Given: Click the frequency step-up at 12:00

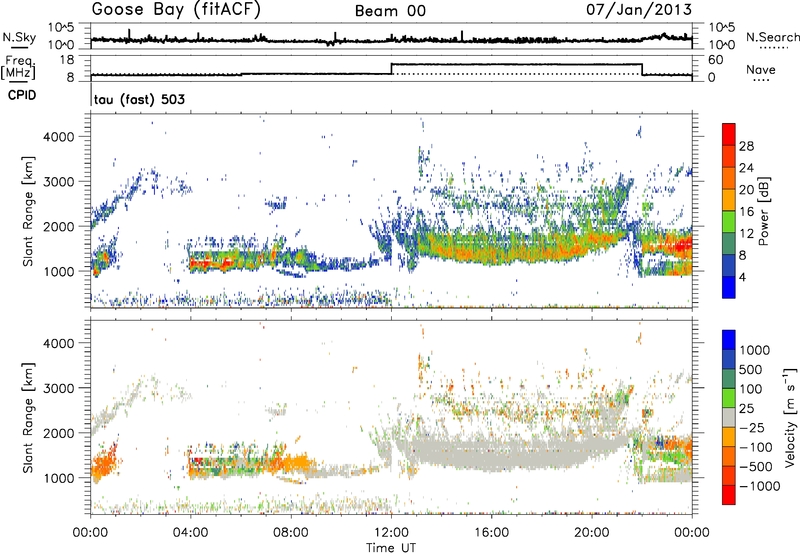Looking at the screenshot, I should coord(391,69).
